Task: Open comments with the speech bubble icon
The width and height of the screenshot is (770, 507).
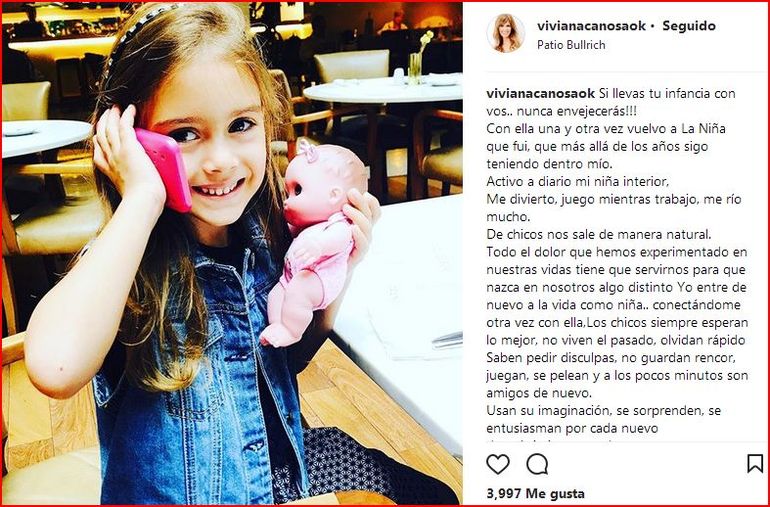Action: (537, 464)
